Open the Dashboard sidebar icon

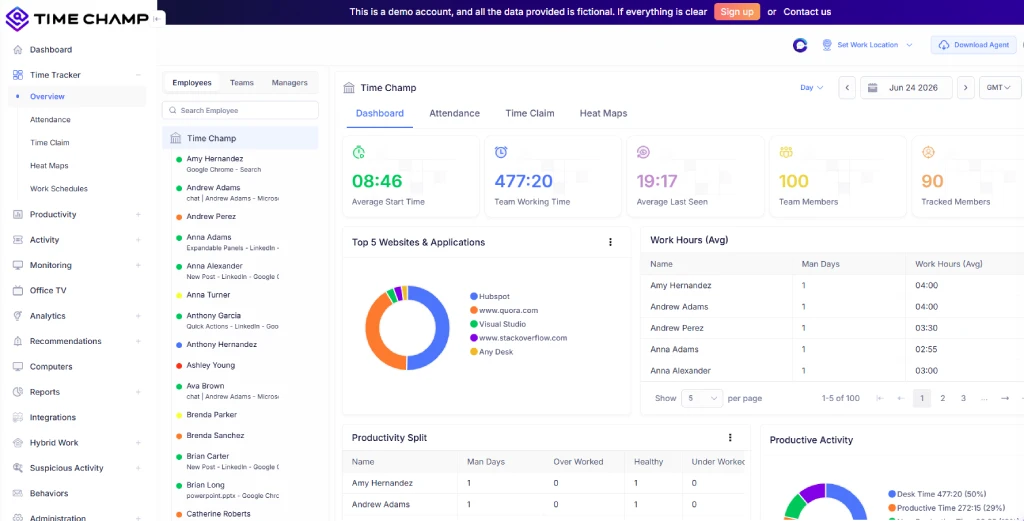pos(18,50)
